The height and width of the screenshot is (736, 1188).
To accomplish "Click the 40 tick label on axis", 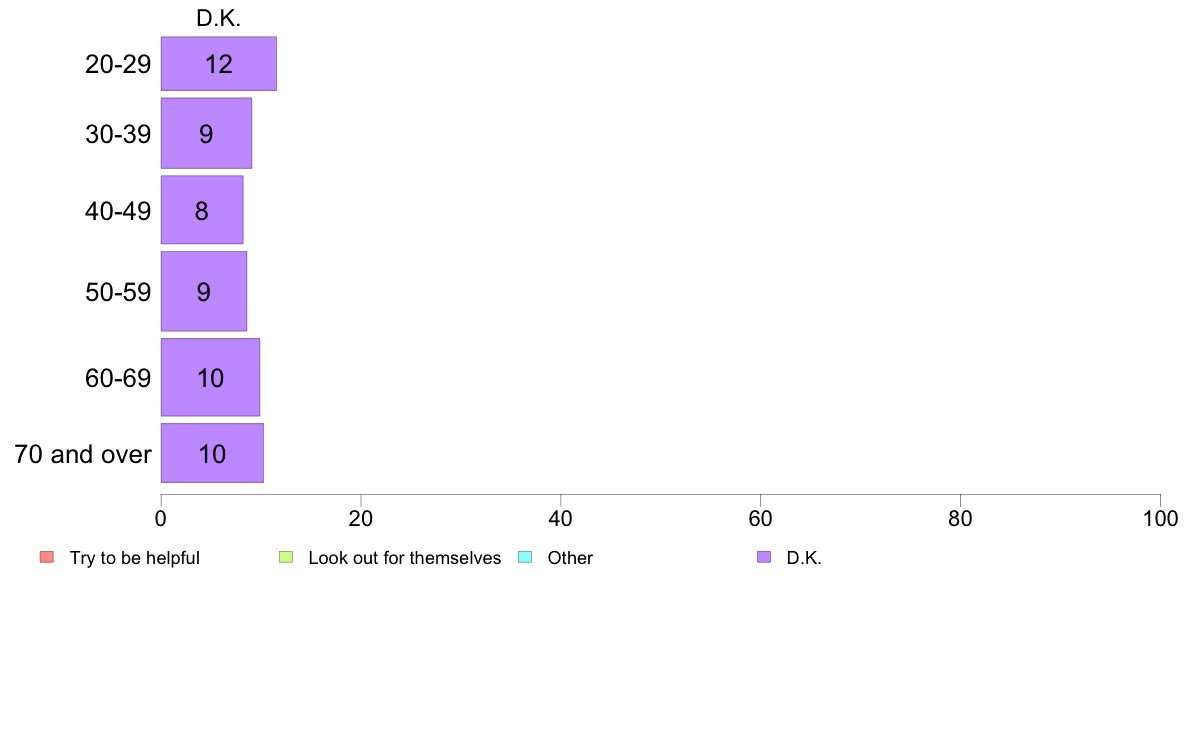I will [561, 518].
